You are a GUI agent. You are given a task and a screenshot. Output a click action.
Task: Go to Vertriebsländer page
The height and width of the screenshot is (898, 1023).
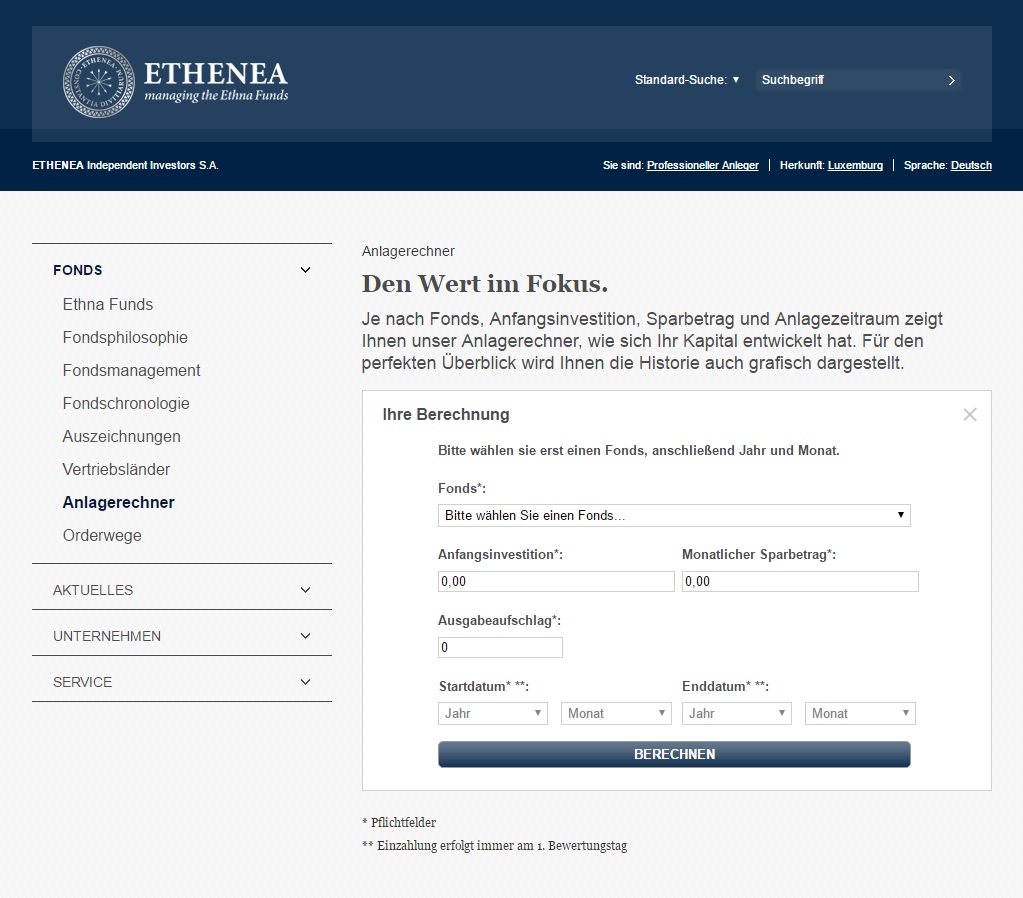point(116,469)
